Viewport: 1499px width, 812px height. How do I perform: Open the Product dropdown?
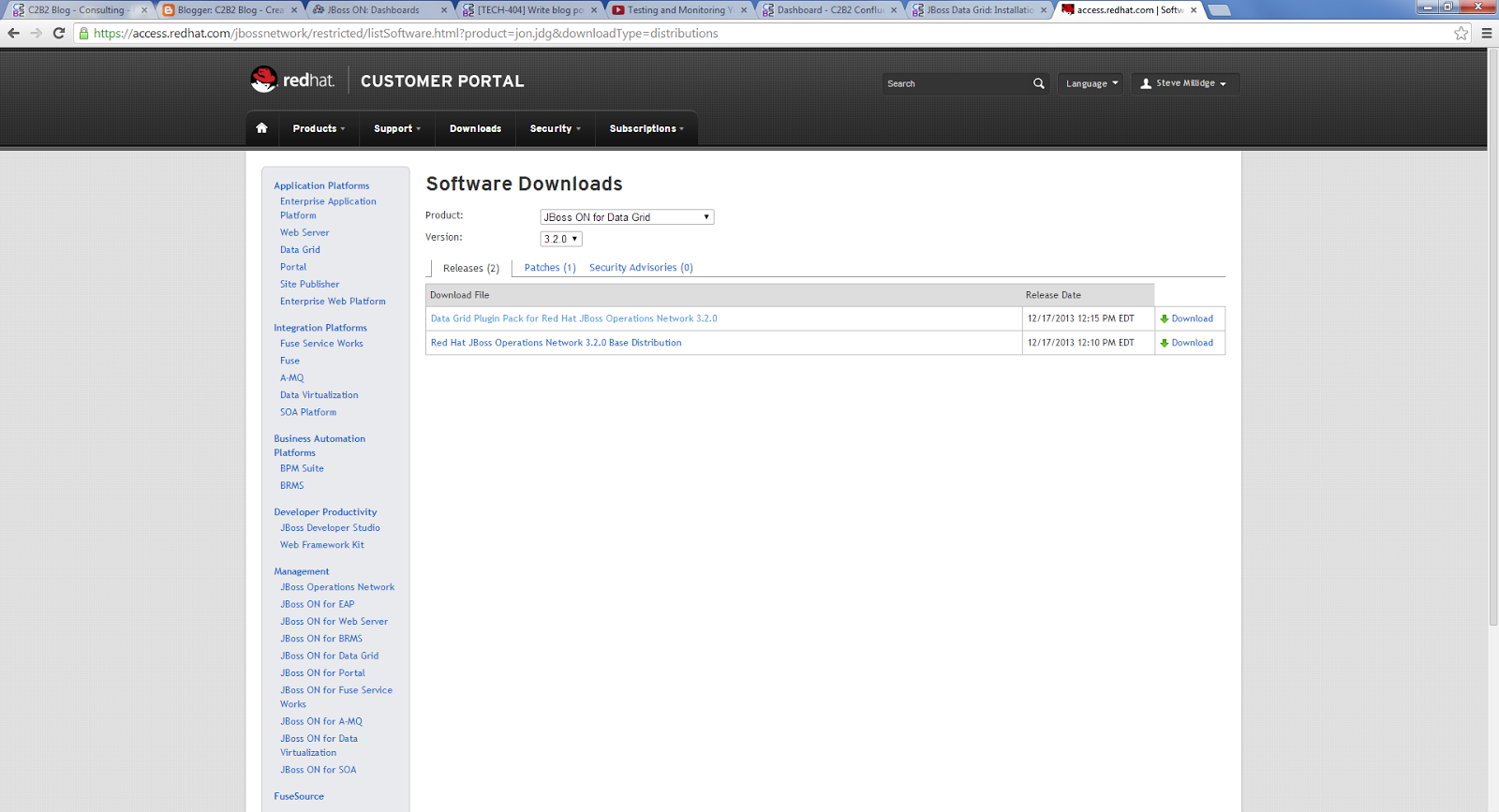click(627, 217)
